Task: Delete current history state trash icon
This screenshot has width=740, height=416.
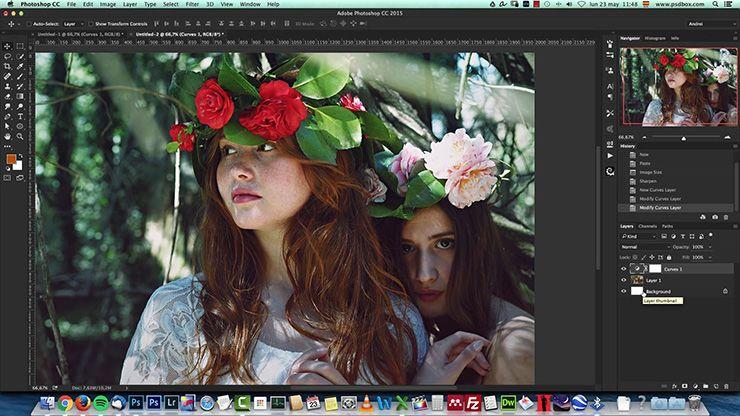Action: click(726, 217)
